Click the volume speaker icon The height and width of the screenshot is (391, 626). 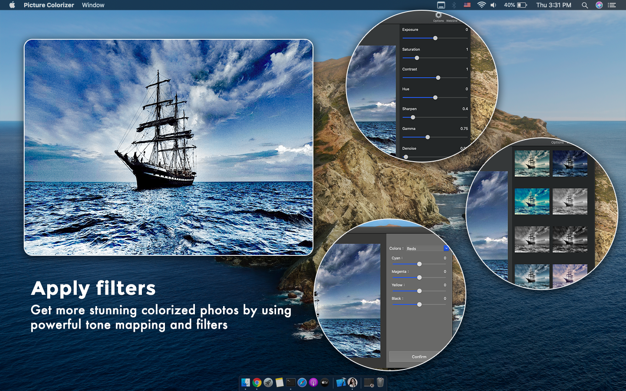coord(493,5)
